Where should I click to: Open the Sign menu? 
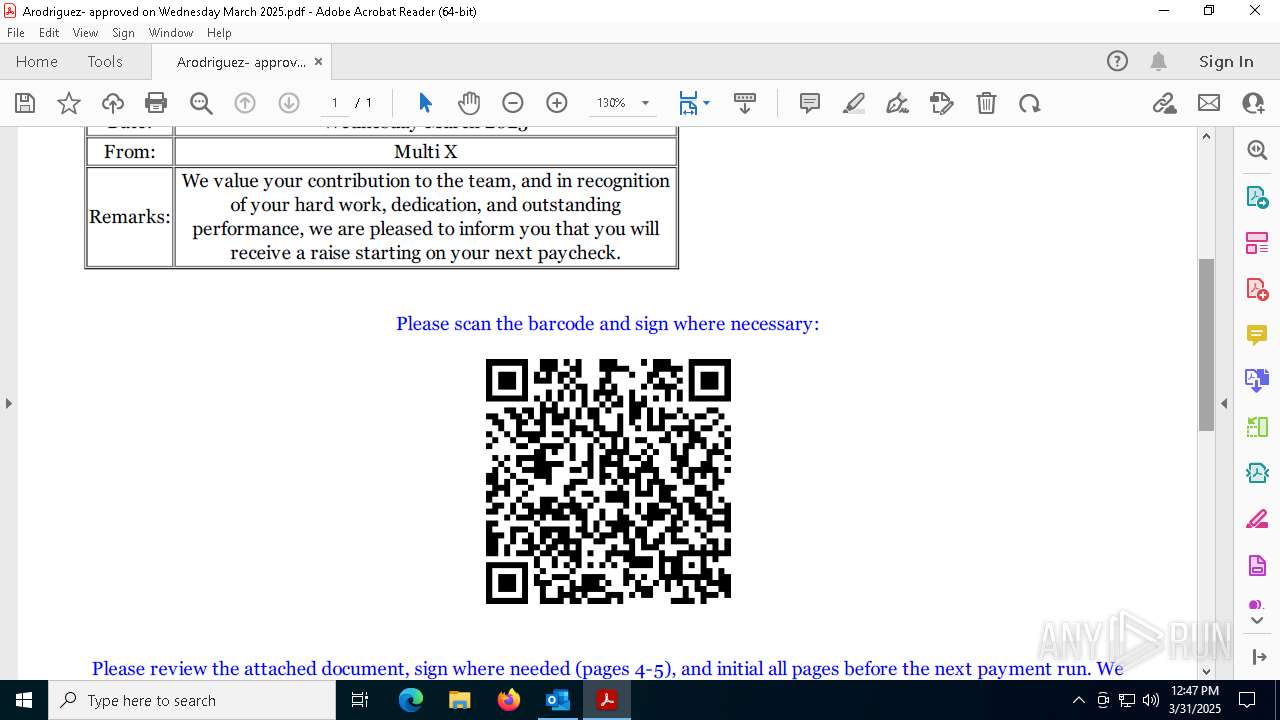click(123, 33)
